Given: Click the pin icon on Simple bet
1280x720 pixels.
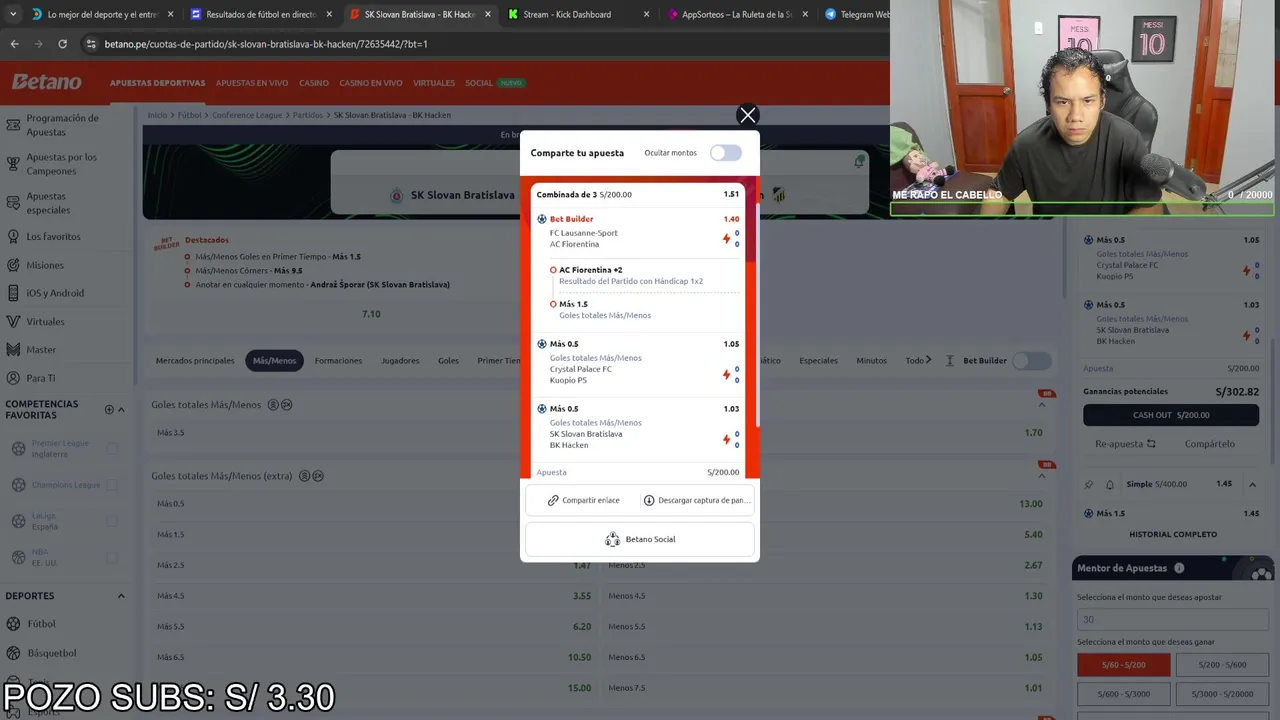Looking at the screenshot, I should click(1089, 485).
